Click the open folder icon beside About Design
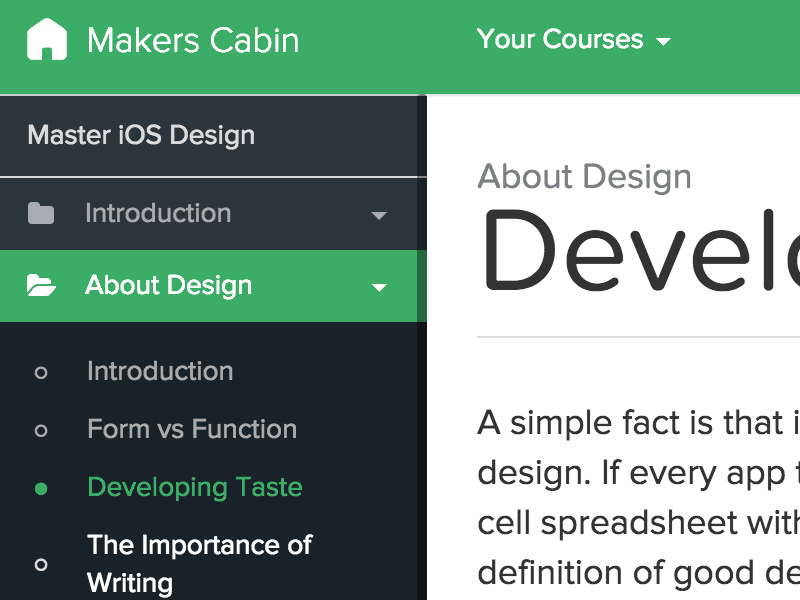This screenshot has height=600, width=800. point(39,285)
